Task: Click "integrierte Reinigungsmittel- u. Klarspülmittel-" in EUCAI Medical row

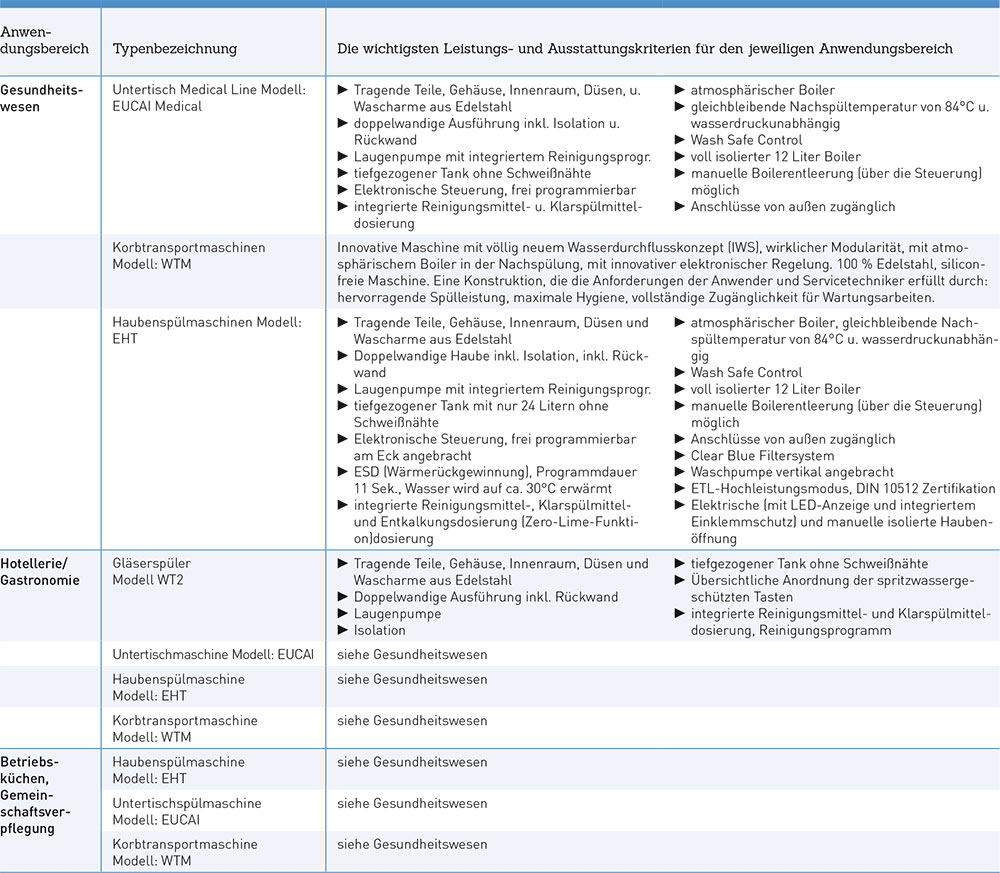Action: coord(498,206)
